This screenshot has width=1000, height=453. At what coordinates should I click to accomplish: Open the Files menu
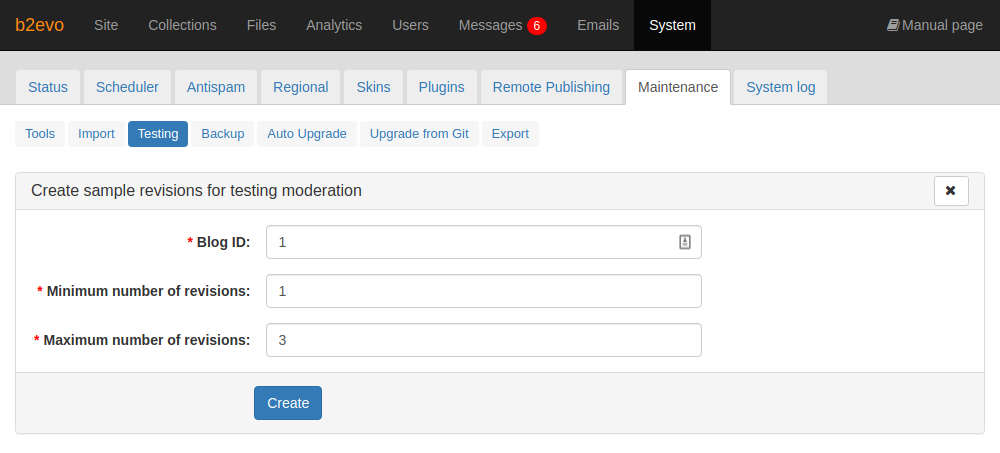(x=261, y=25)
